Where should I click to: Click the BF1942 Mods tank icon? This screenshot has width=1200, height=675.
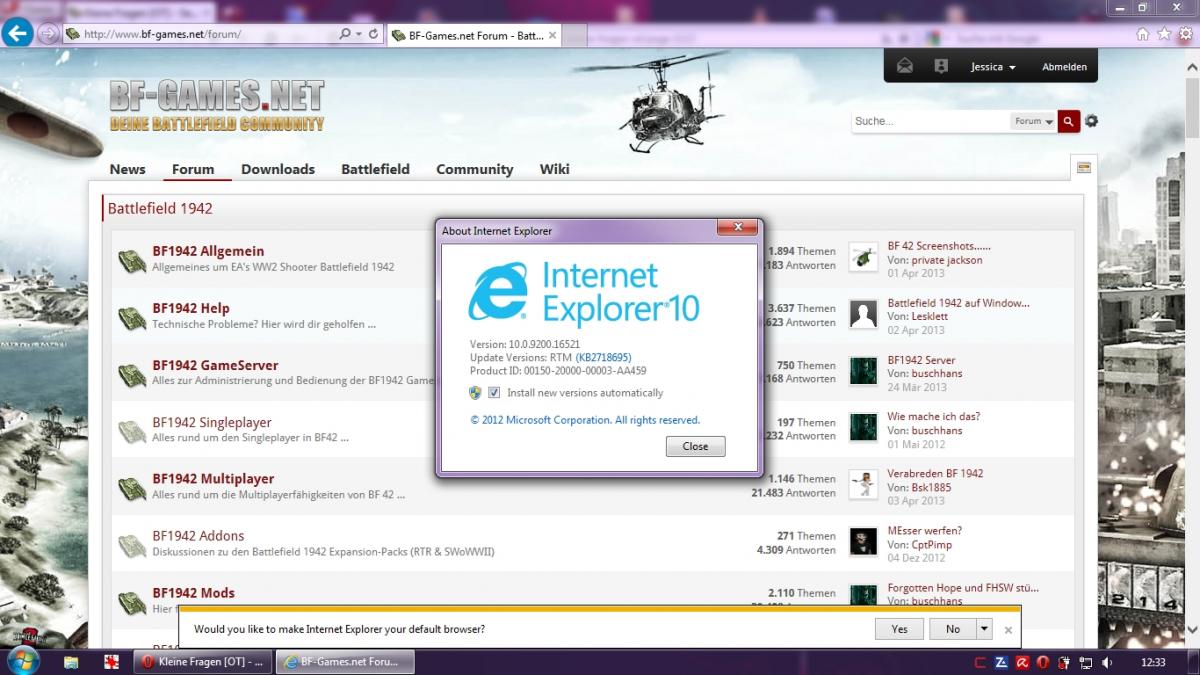click(132, 601)
